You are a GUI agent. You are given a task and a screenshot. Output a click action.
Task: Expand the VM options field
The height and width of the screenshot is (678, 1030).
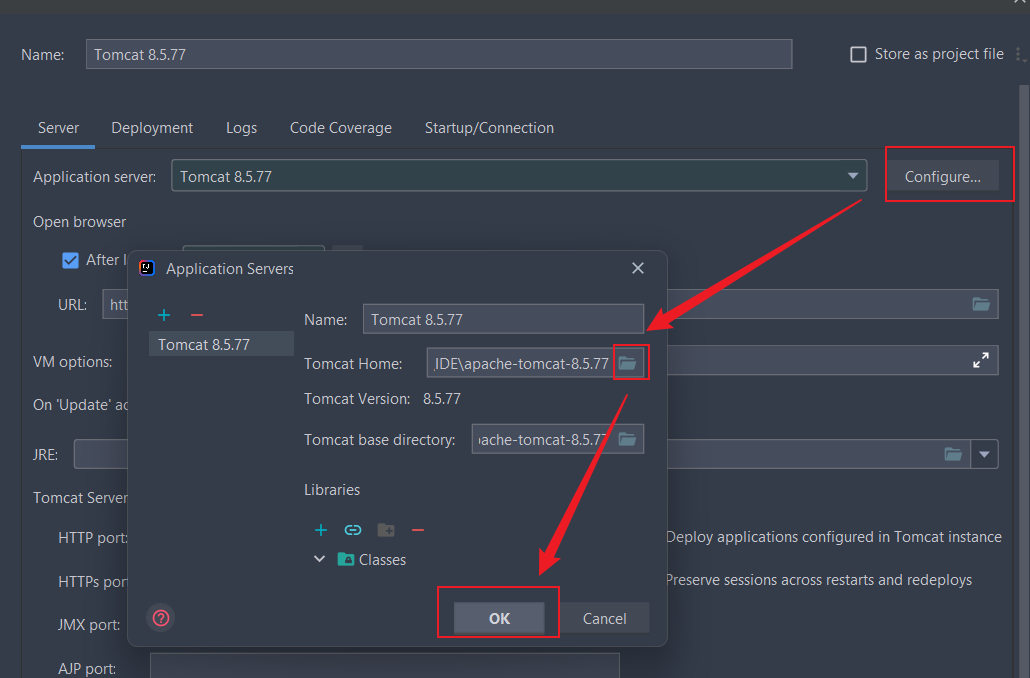point(981,360)
